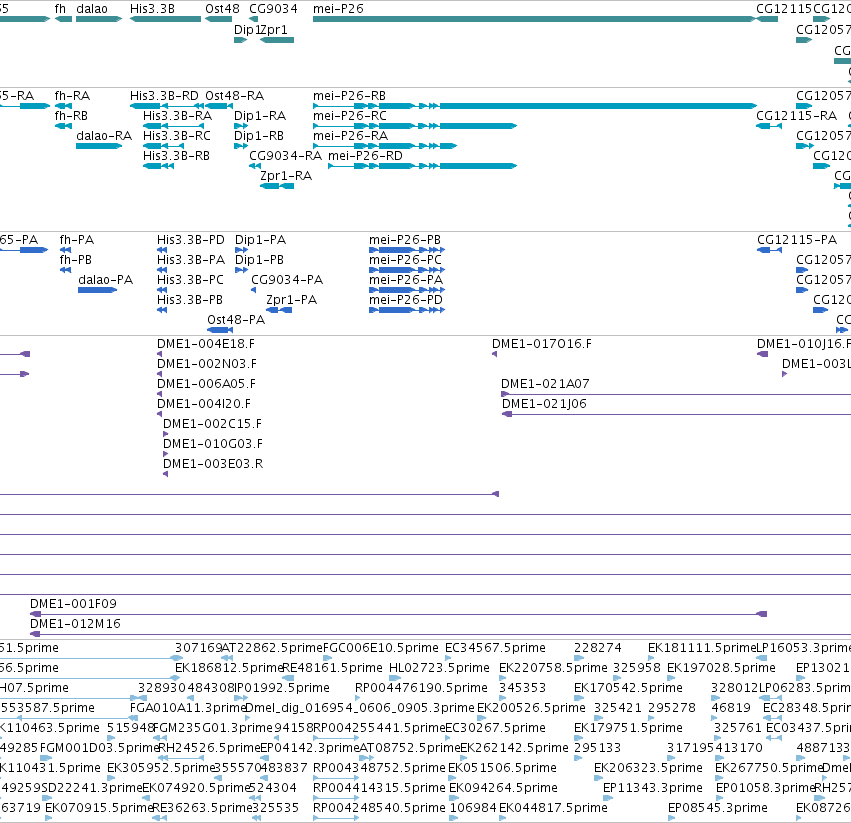Click BAC end DME1-004E18.F
Image resolution: width=851 pixels, height=823 pixels.
tap(206, 344)
